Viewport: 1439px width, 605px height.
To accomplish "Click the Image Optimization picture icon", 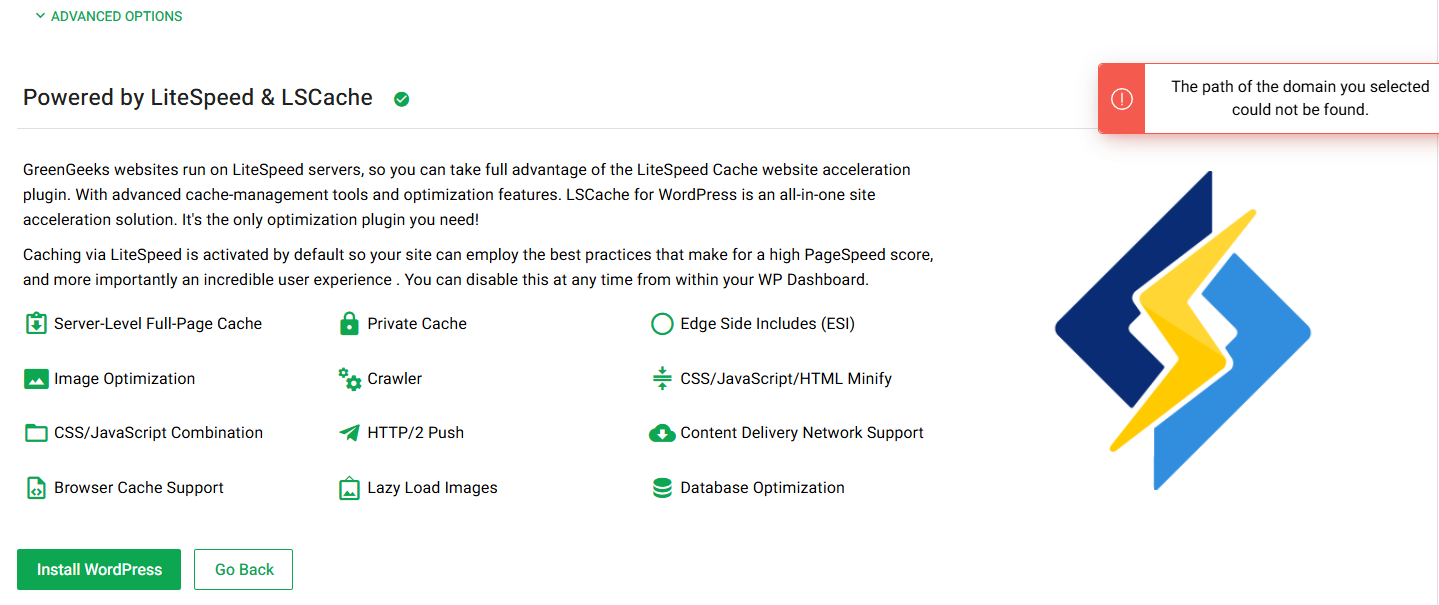I will pyautogui.click(x=36, y=379).
